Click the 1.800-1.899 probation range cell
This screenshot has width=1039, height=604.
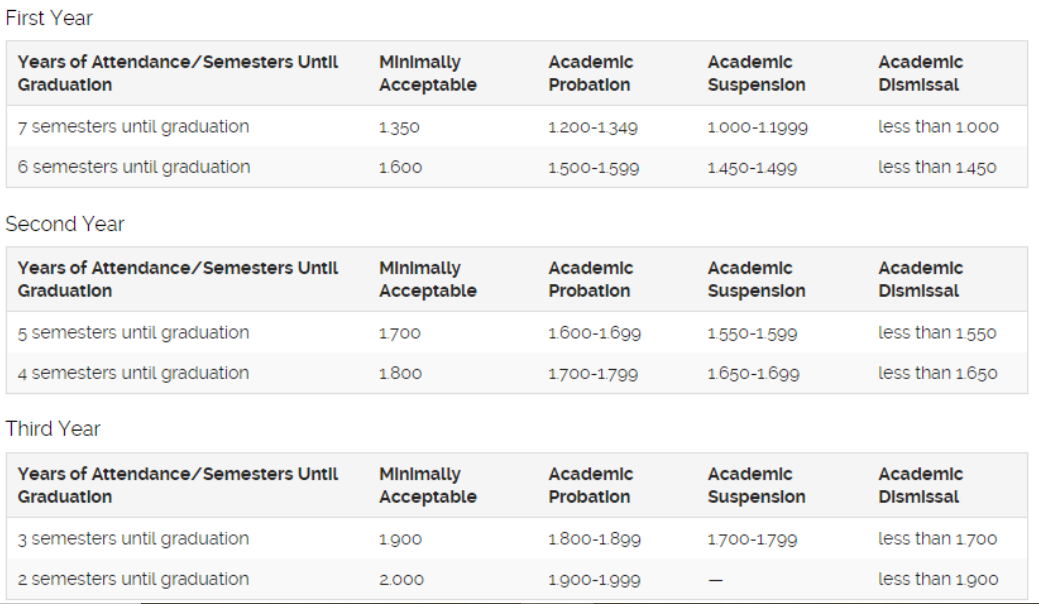click(594, 540)
